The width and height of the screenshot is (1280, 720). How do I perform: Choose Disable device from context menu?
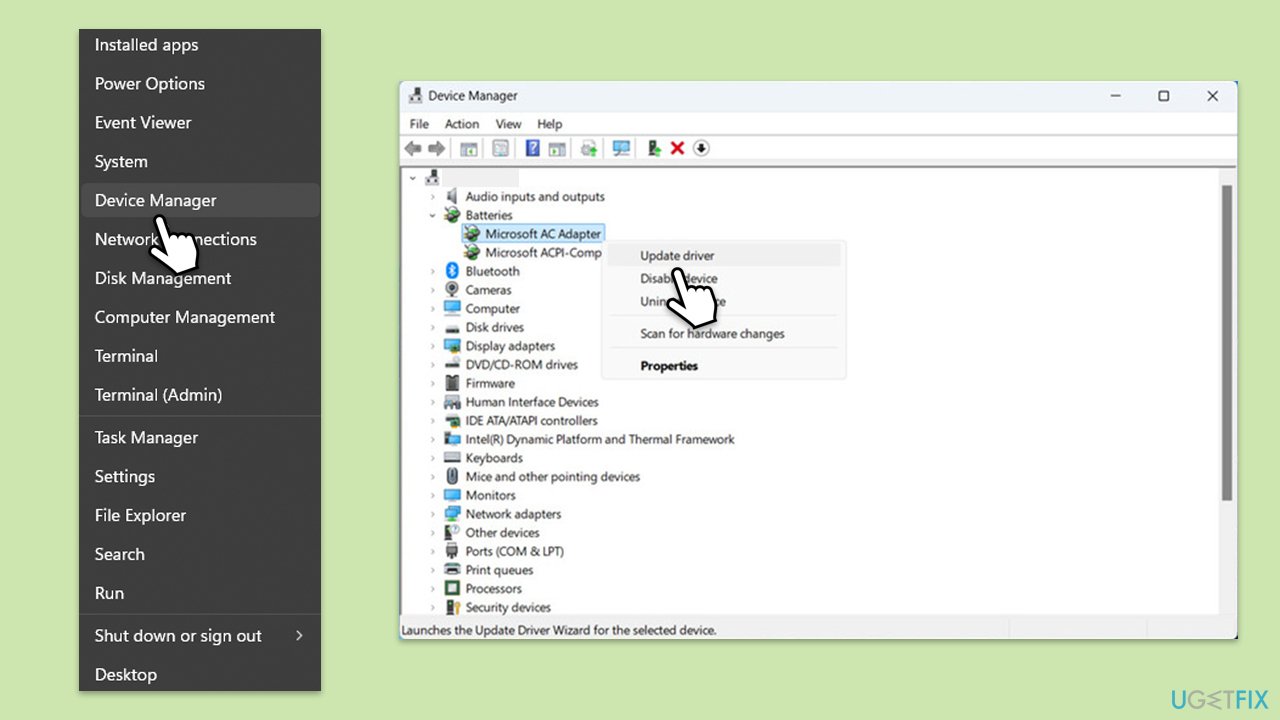coord(723,279)
